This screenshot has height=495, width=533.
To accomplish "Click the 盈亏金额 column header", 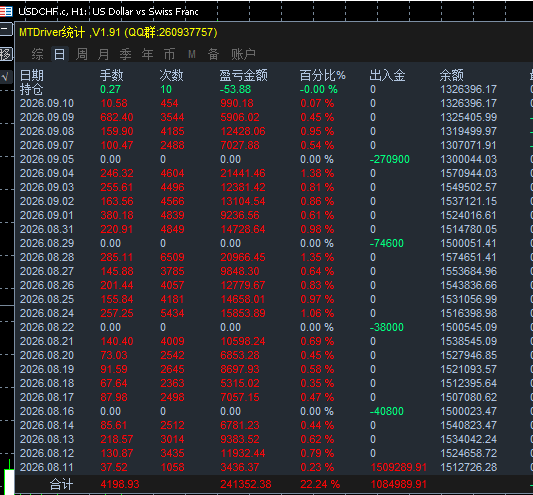I will tap(243, 75).
